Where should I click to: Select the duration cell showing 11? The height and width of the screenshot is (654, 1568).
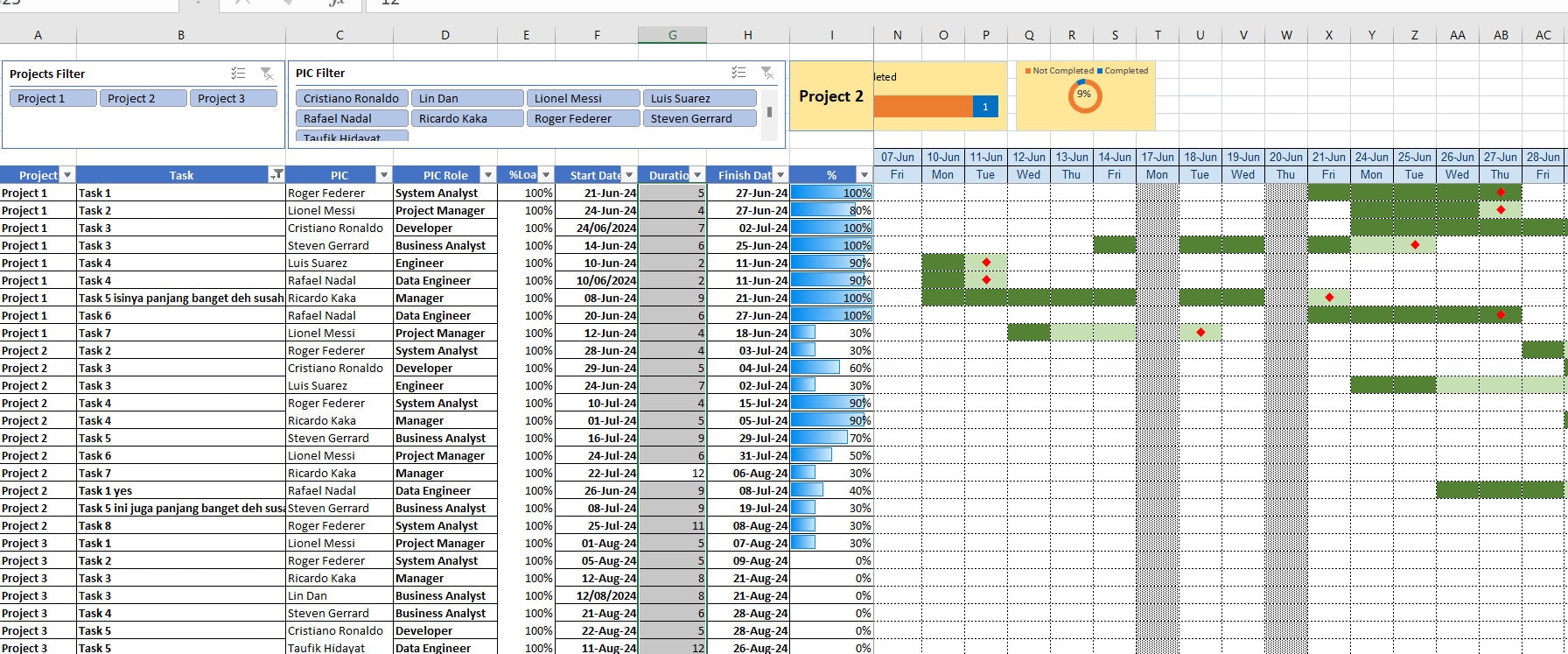click(672, 525)
